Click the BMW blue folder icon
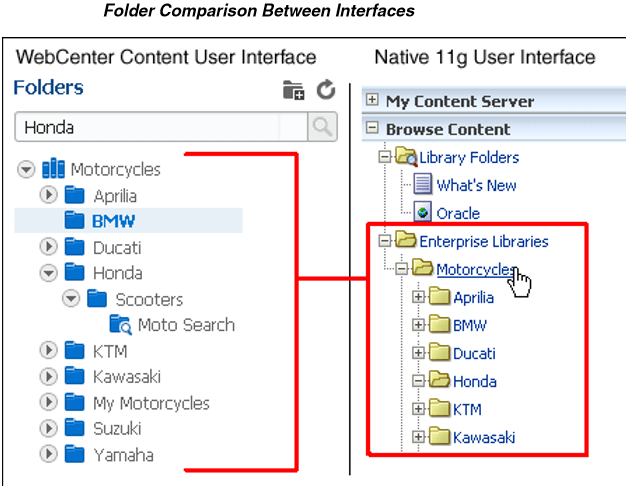This screenshot has height=486, width=626. pyautogui.click(x=75, y=221)
